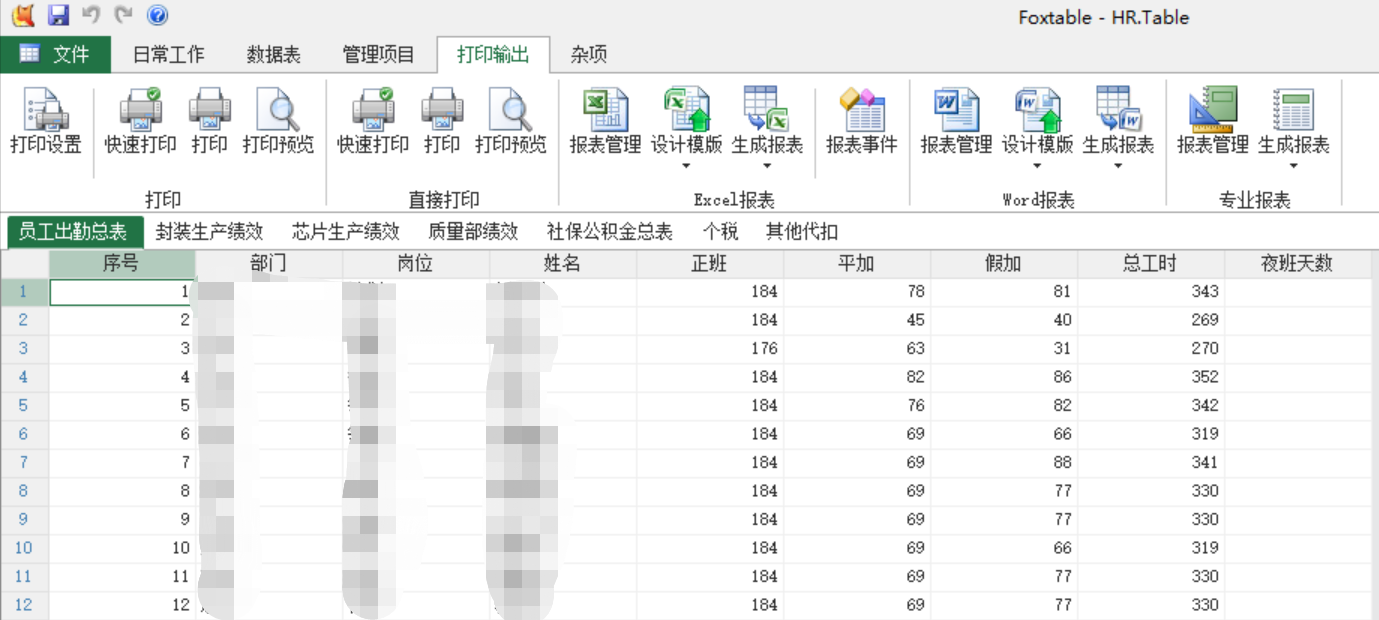Open the 文件 menu
The image size is (1379, 620).
55,55
